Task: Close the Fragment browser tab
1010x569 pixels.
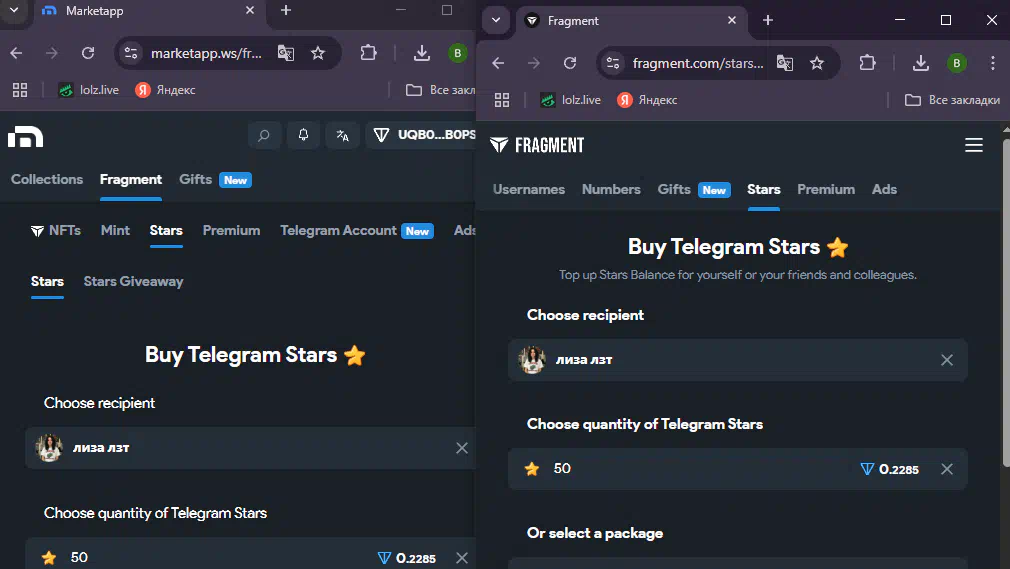Action: 732,21
